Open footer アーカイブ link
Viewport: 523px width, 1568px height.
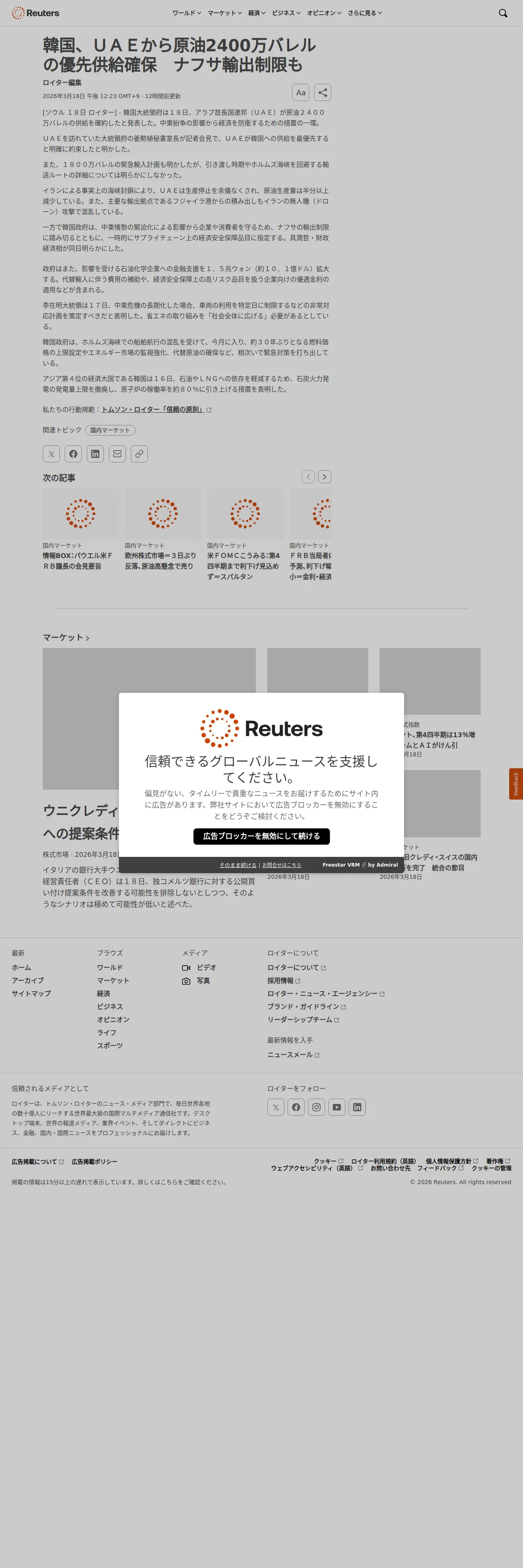(27, 981)
